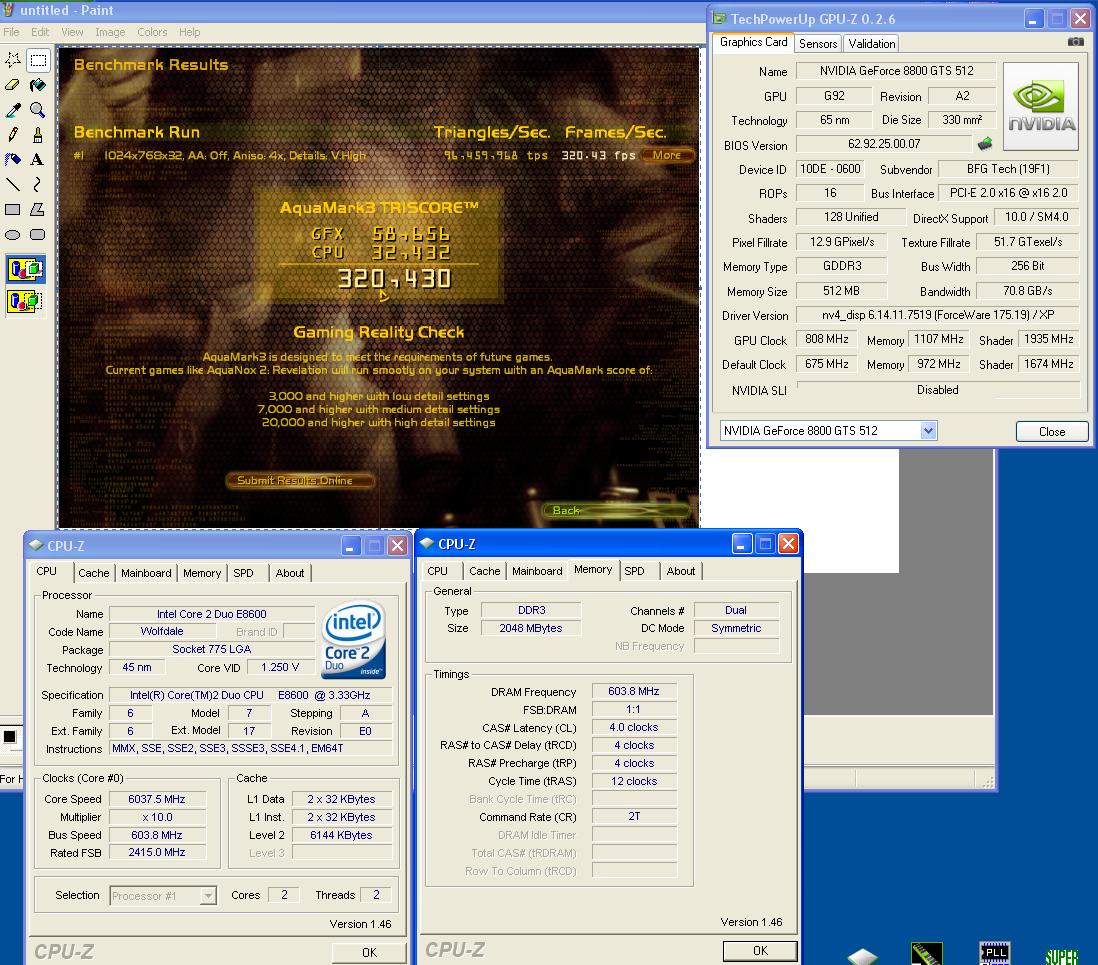
Task: Minimize the GPU-Z window
Action: click(1034, 19)
